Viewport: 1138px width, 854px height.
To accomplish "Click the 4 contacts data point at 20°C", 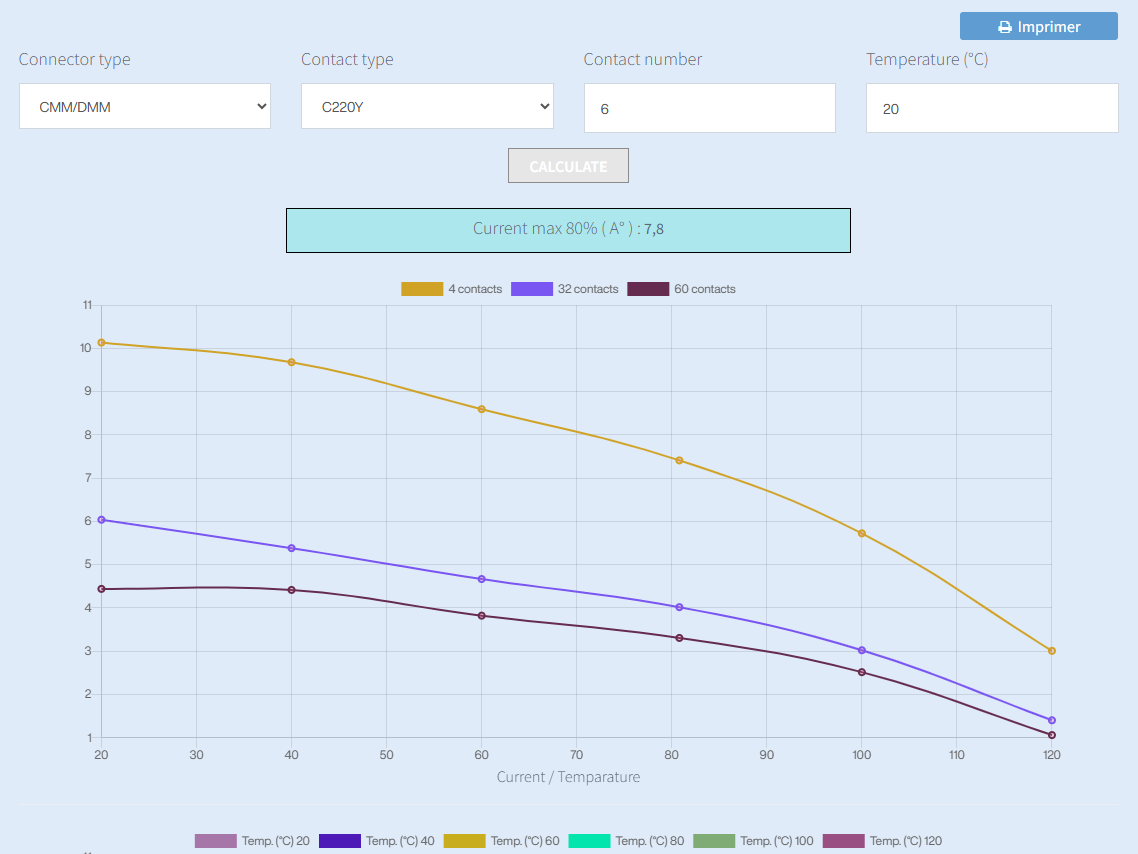I will (x=101, y=343).
